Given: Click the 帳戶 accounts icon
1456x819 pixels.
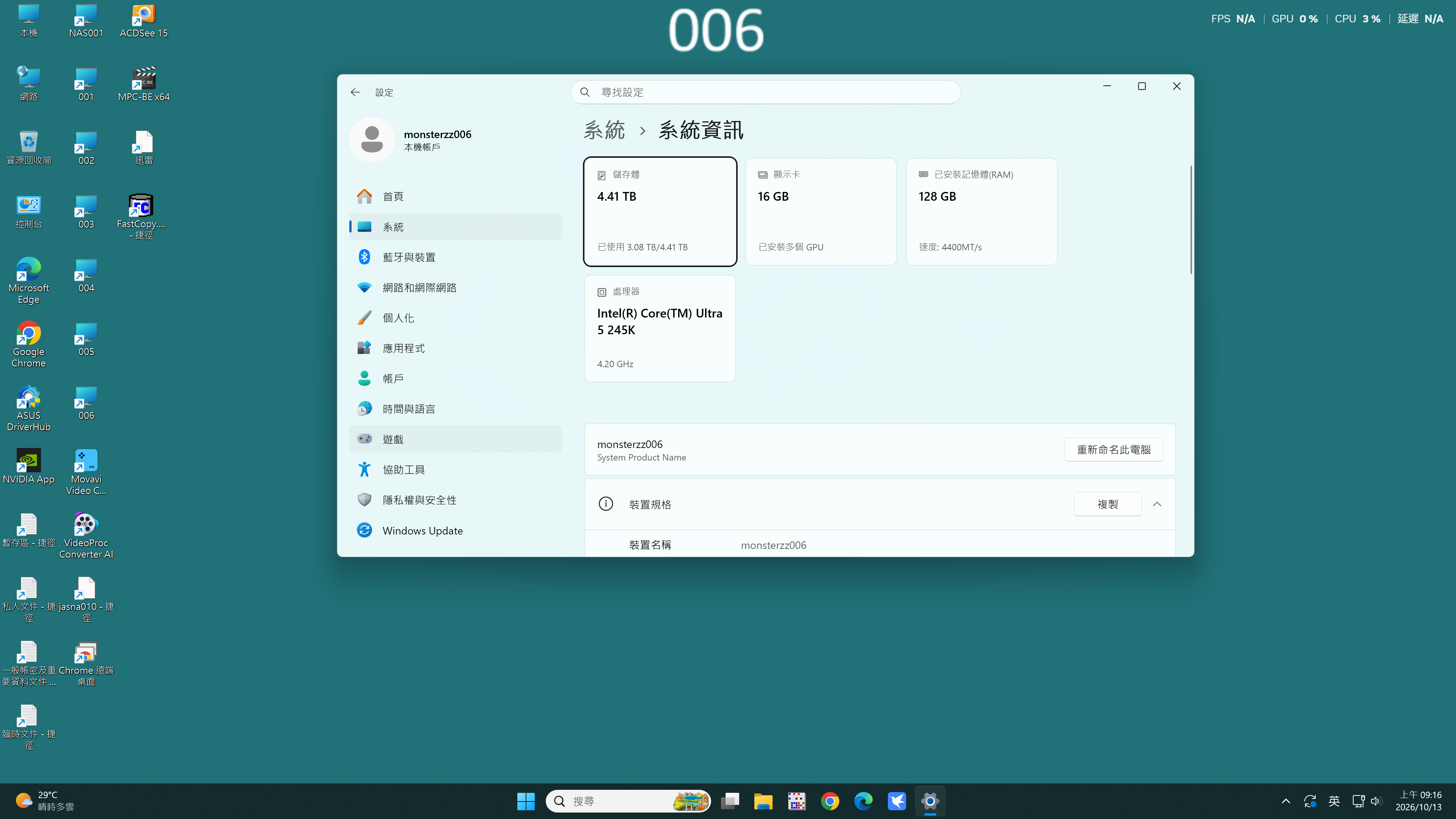Looking at the screenshot, I should (364, 378).
